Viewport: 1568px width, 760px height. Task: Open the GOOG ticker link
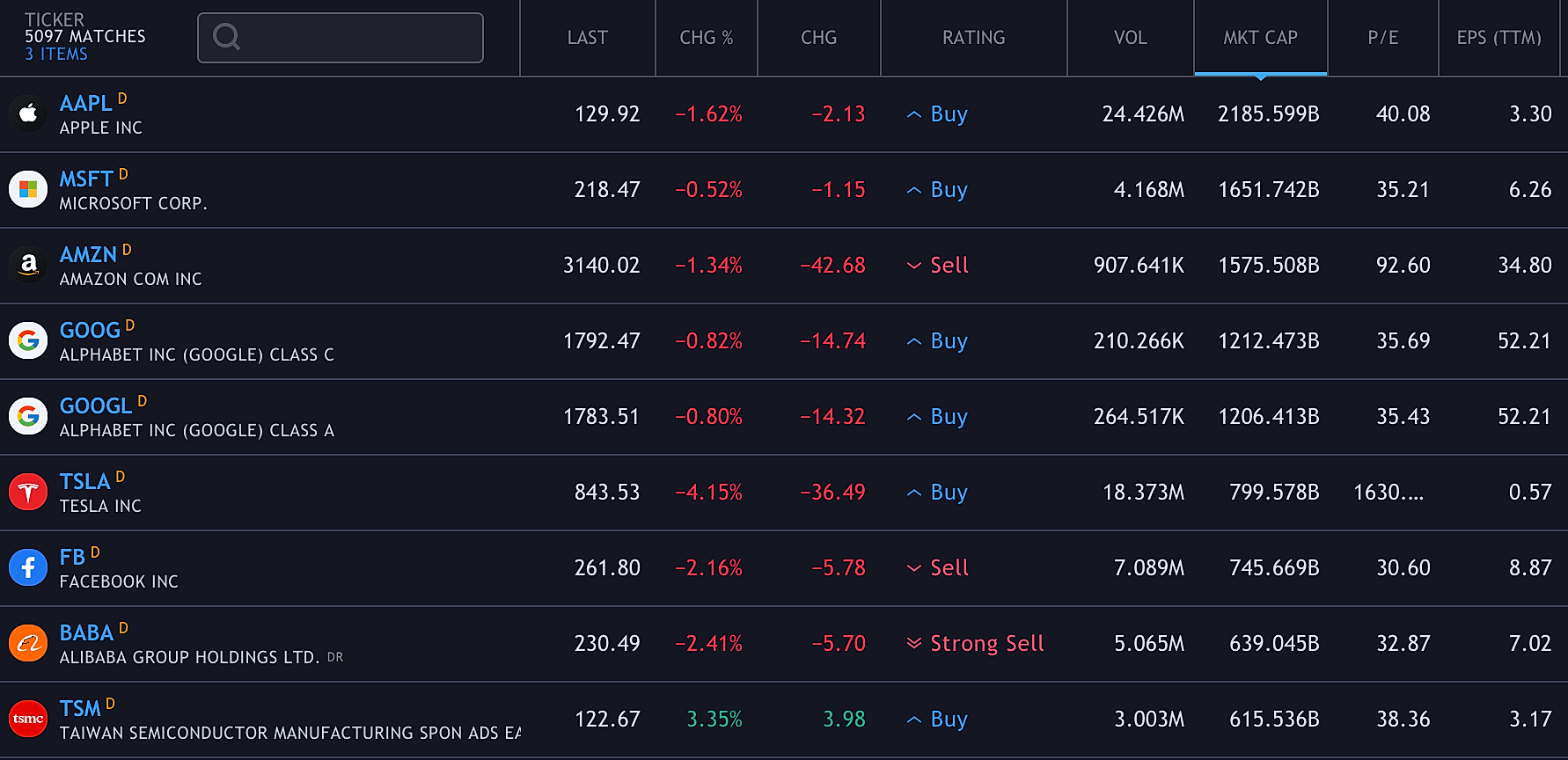click(90, 330)
